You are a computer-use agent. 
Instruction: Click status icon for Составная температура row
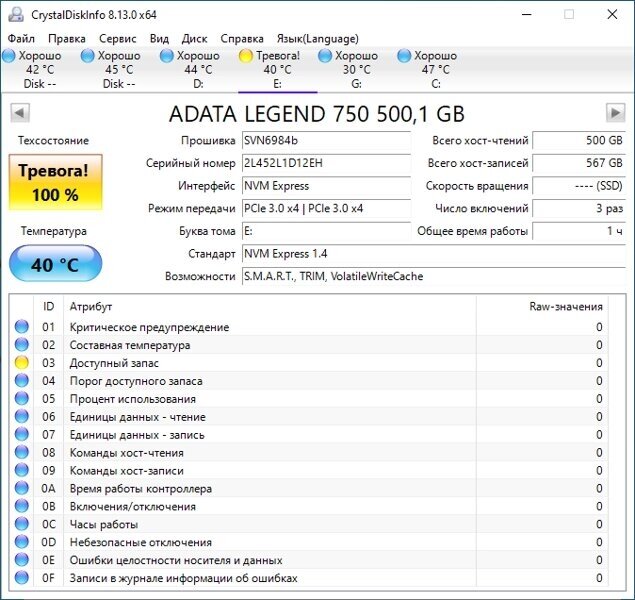[21, 345]
